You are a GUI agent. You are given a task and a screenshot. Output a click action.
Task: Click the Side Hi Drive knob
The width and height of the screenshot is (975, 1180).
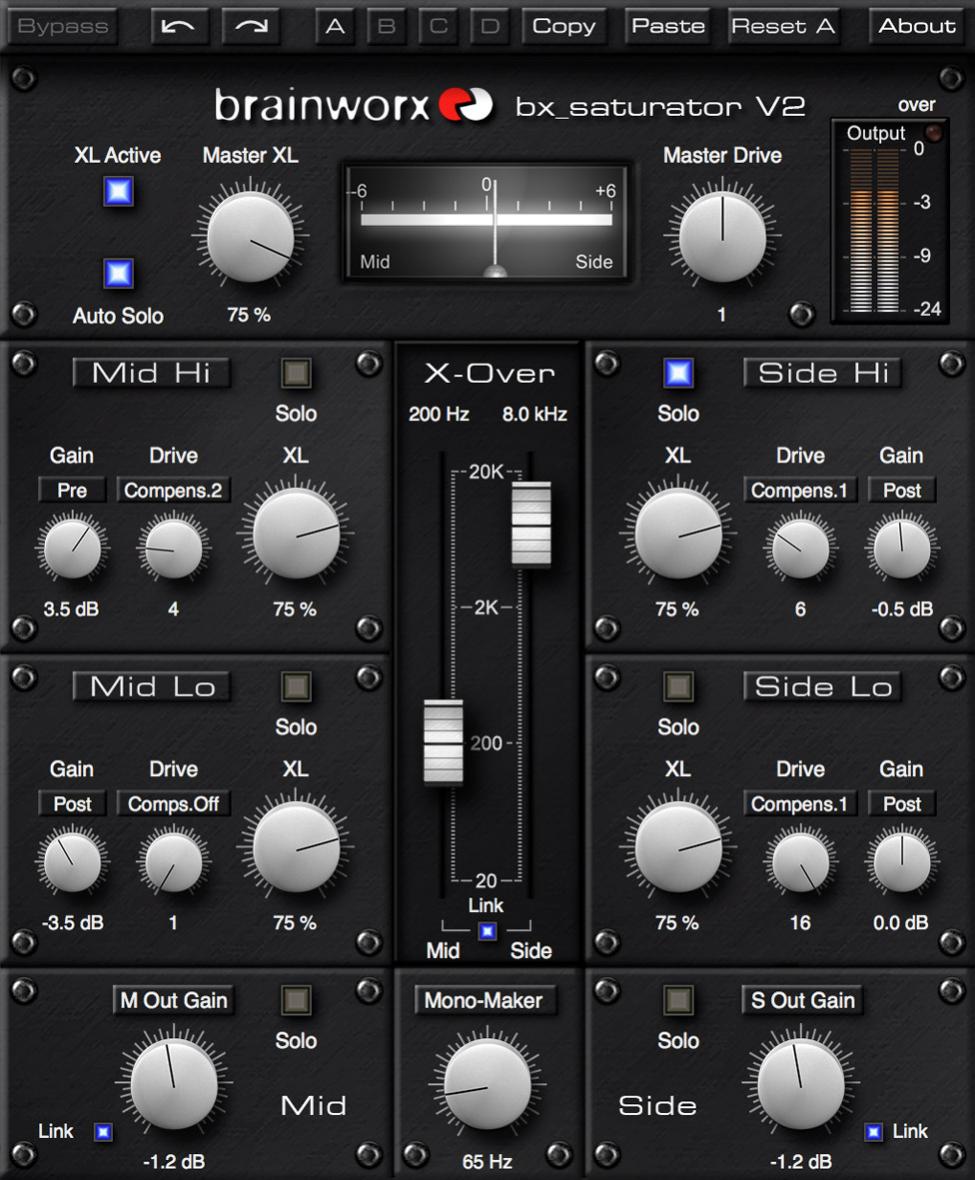(800, 548)
